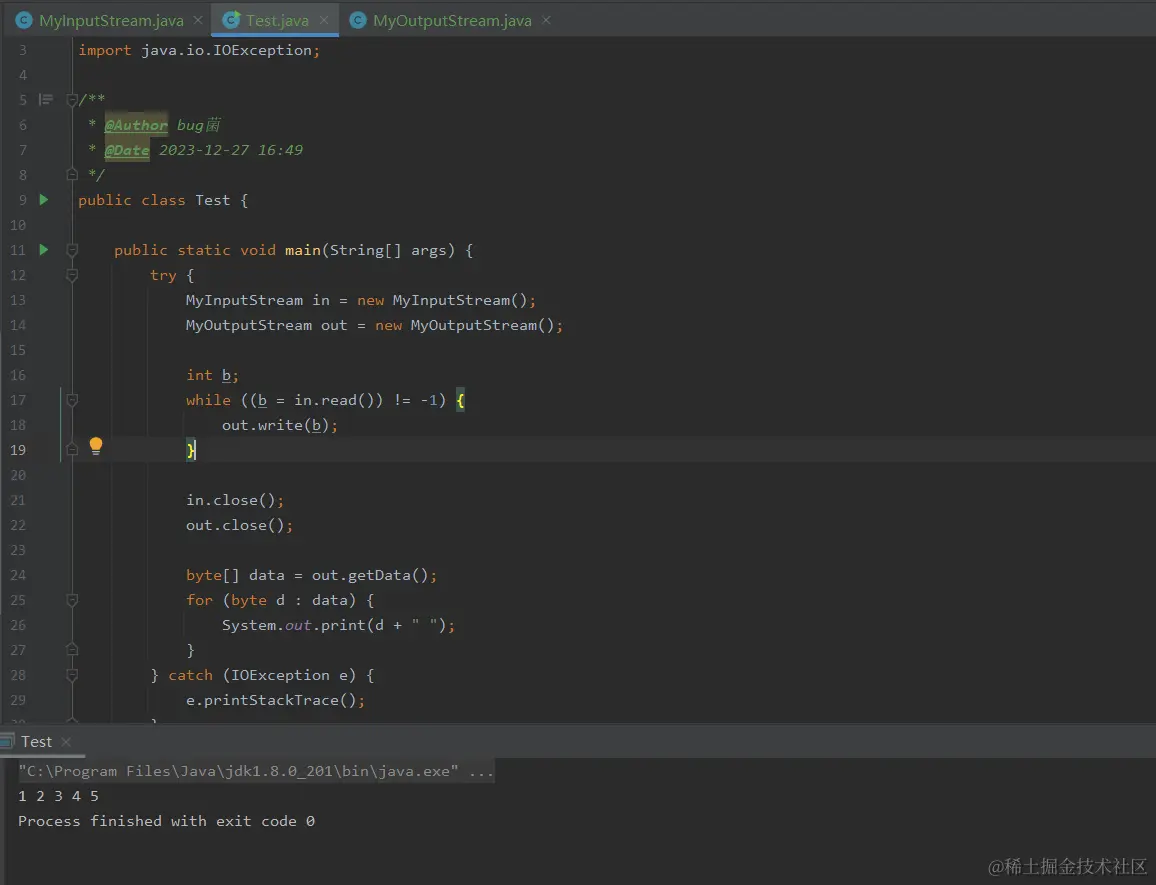Open the MyOutputStream.java tab

(x=452, y=21)
